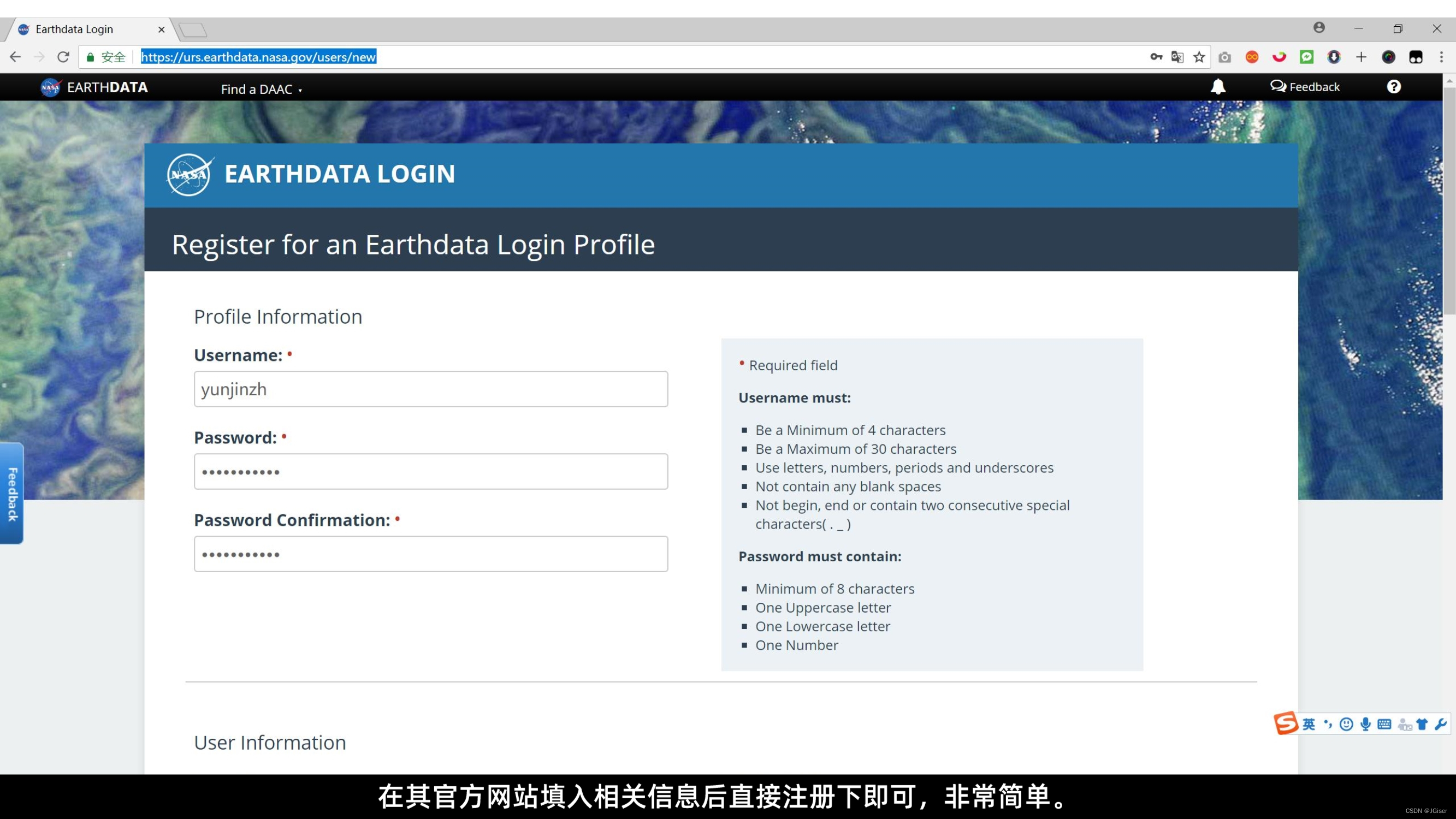Activate Sogou voice input microphone
Viewport: 1456px width, 819px height.
tap(1365, 724)
